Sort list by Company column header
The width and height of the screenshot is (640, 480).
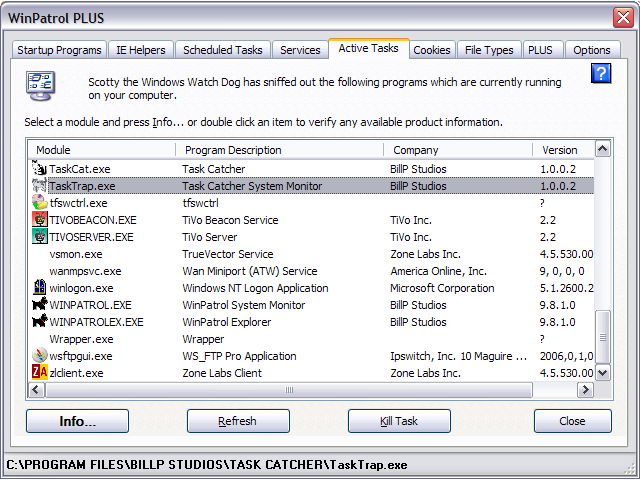457,150
